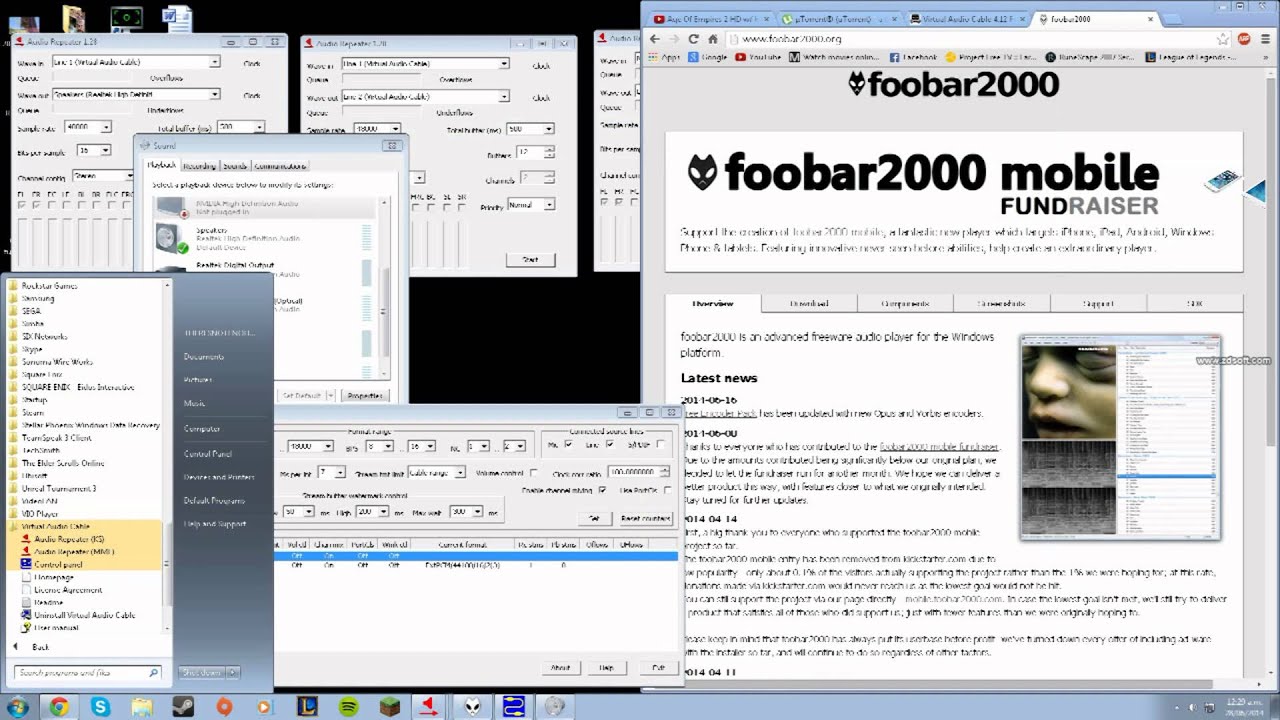The image size is (1280, 720).
Task: Open Skype from the taskbar
Action: [100, 706]
